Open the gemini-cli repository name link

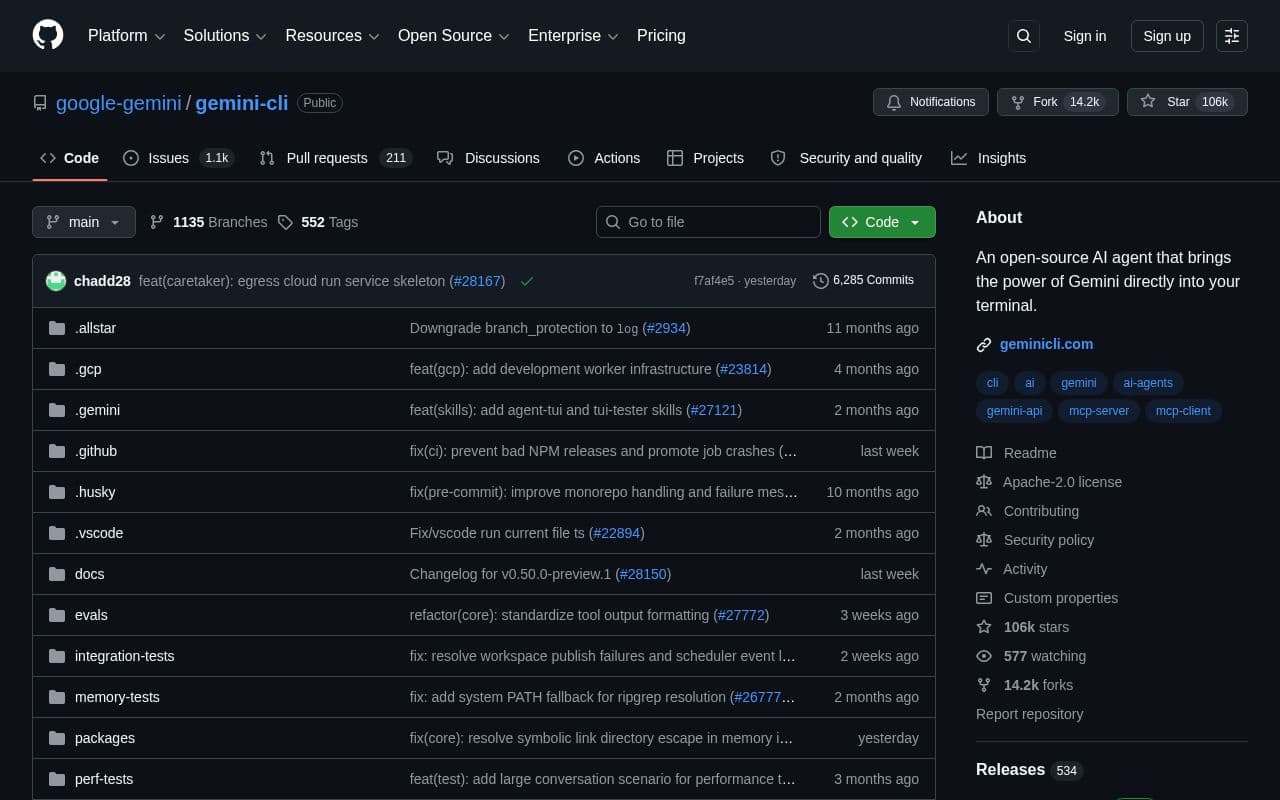(x=241, y=102)
